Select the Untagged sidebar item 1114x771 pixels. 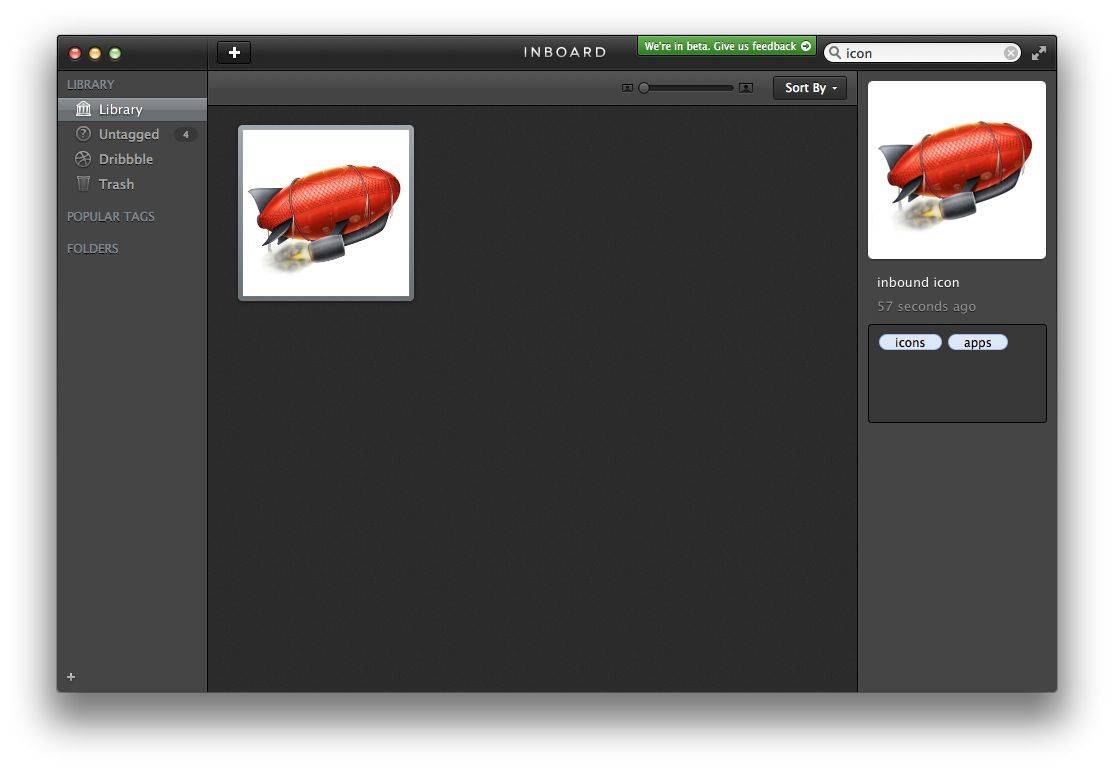coord(129,134)
